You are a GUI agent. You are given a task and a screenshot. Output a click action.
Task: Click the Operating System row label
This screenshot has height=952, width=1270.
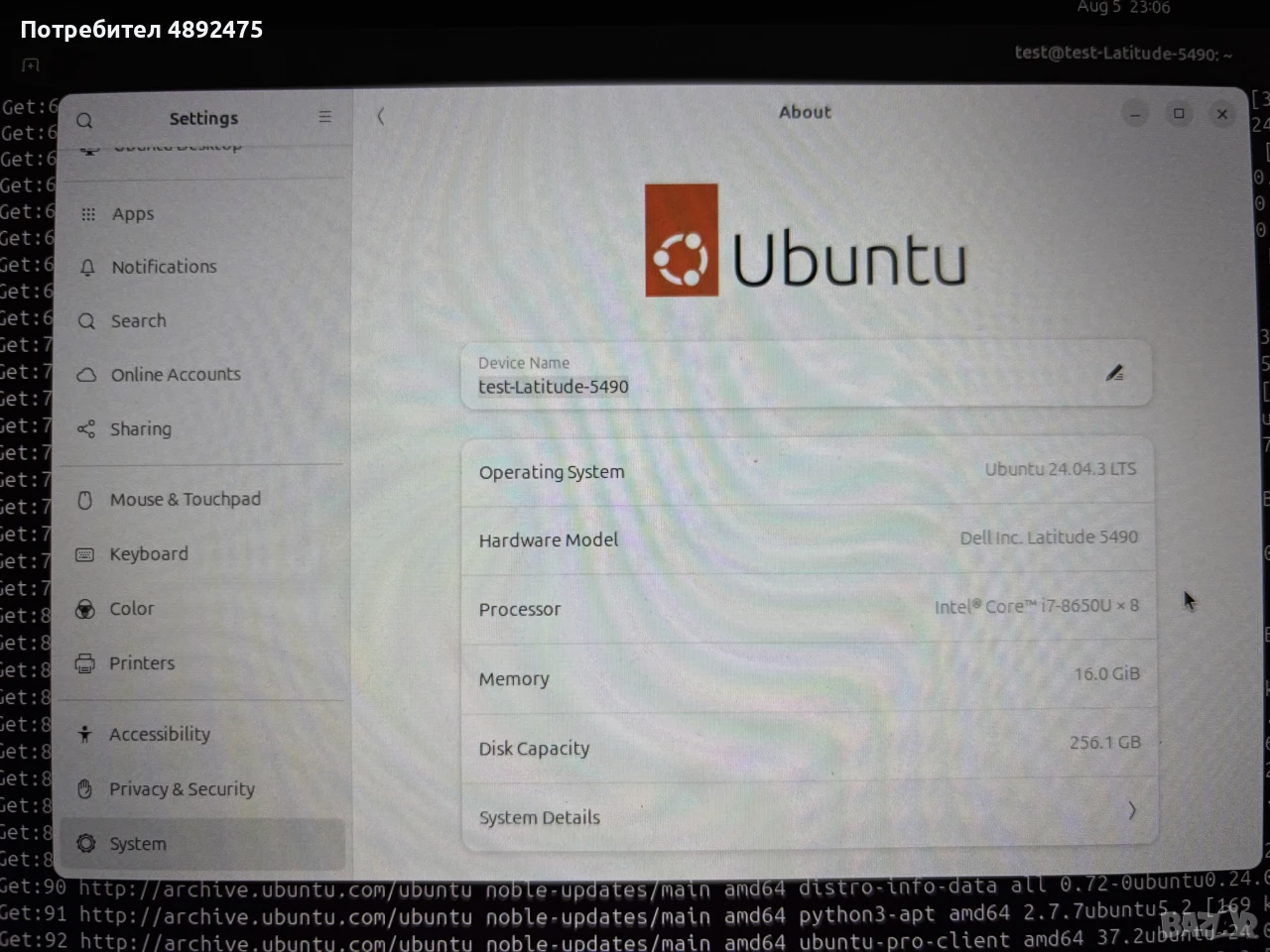tap(552, 472)
